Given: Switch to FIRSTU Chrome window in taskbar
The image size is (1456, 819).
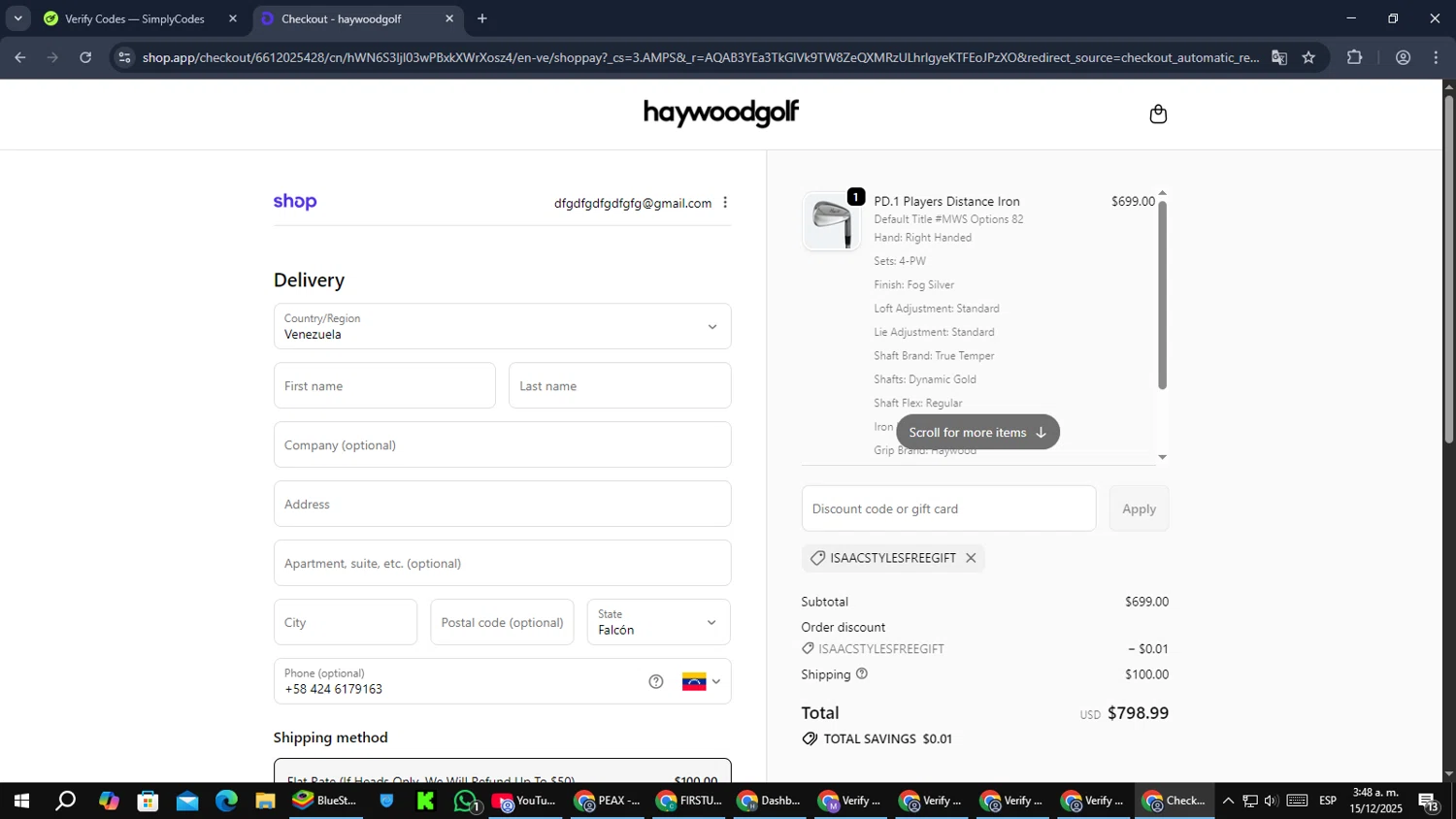Looking at the screenshot, I should point(689,801).
